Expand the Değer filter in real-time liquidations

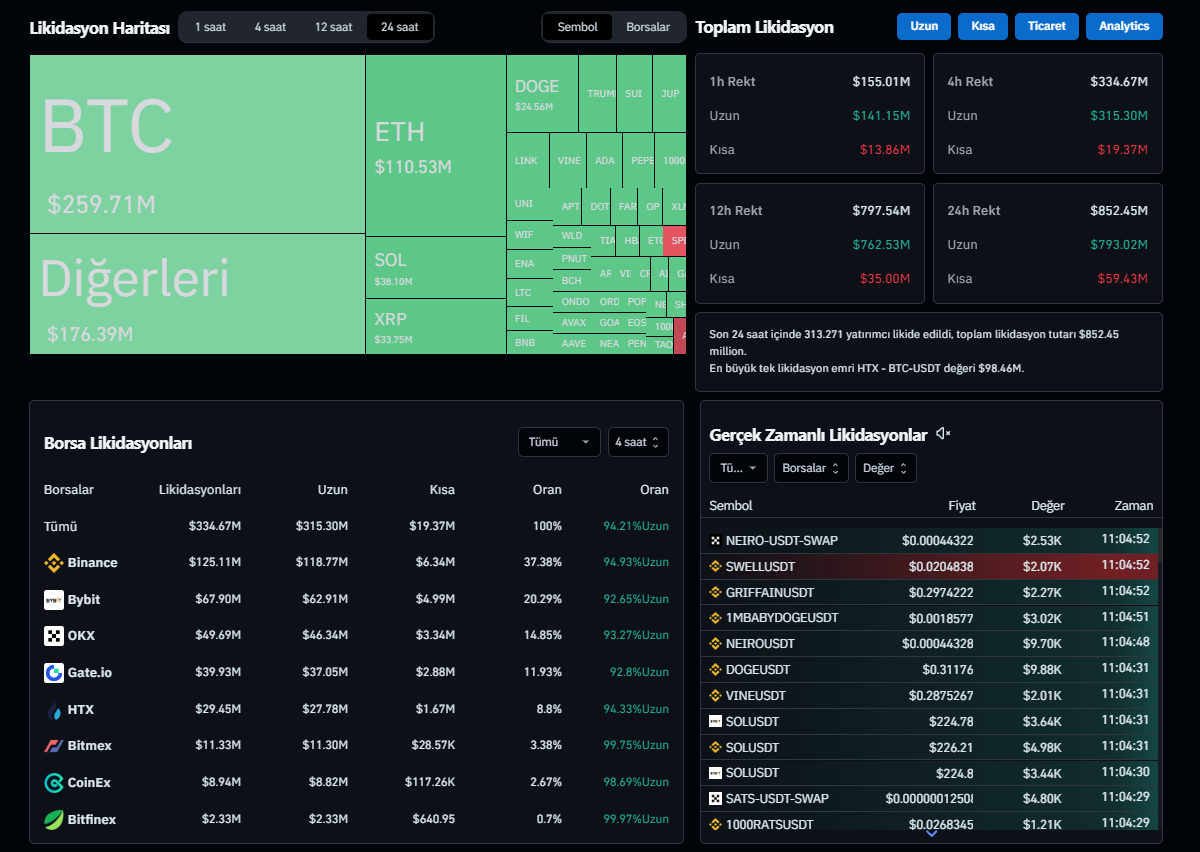(885, 468)
